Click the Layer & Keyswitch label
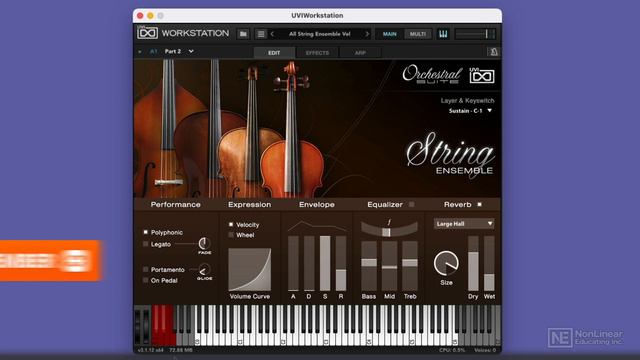The width and height of the screenshot is (640, 360). pyautogui.click(x=467, y=100)
